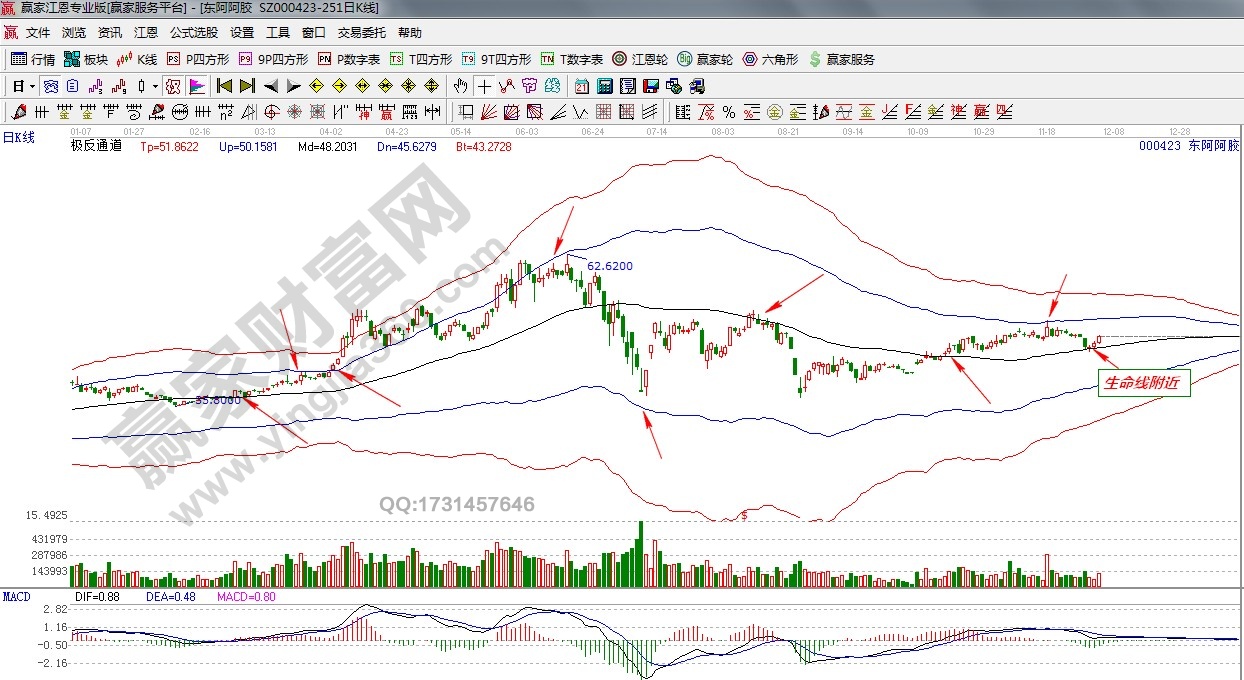This screenshot has height=680, width=1244.
Task: Click the 62.6200 price high marker
Action: pos(609,266)
